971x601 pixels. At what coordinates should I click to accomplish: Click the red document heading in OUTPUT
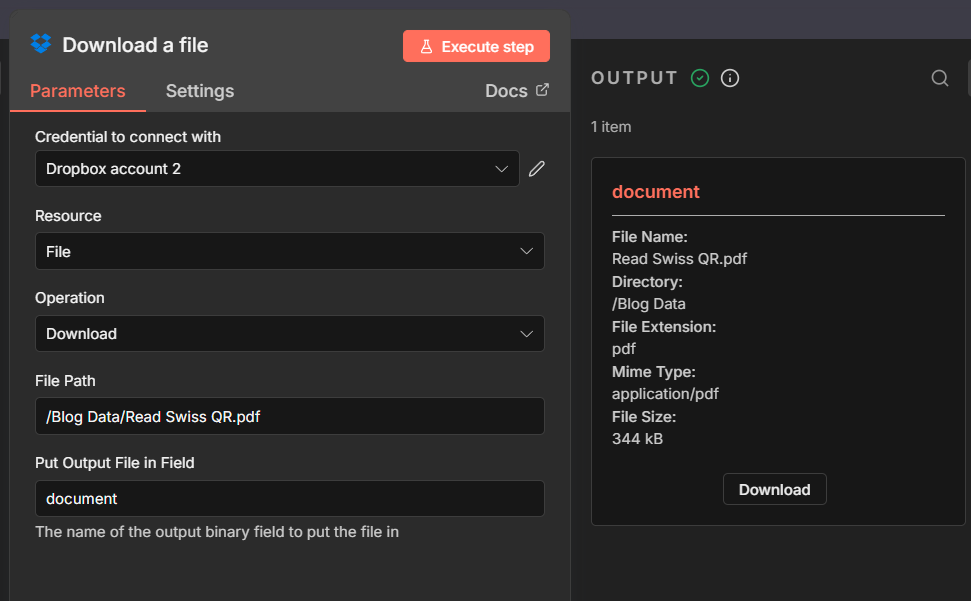click(656, 191)
